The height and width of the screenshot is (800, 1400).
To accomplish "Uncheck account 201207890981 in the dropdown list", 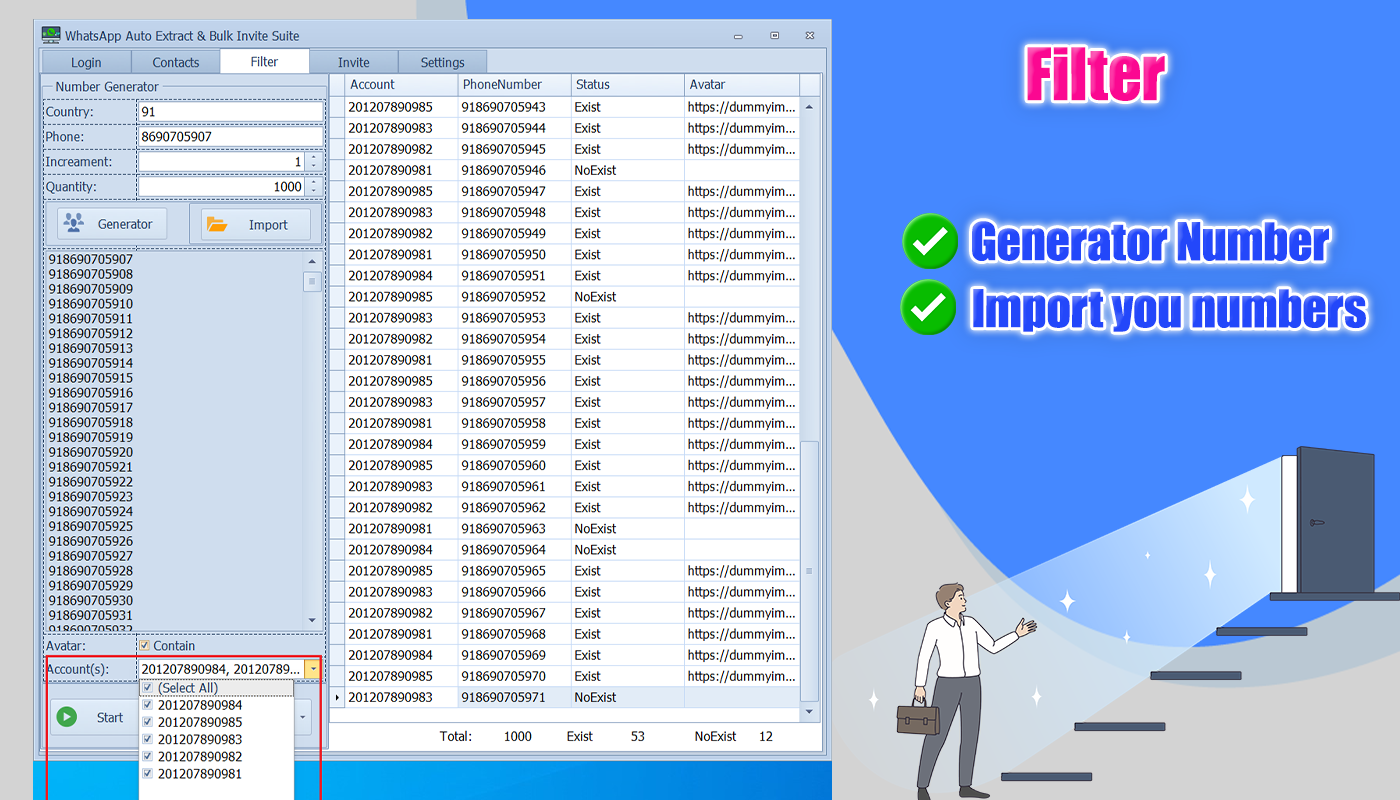I will click(x=148, y=774).
